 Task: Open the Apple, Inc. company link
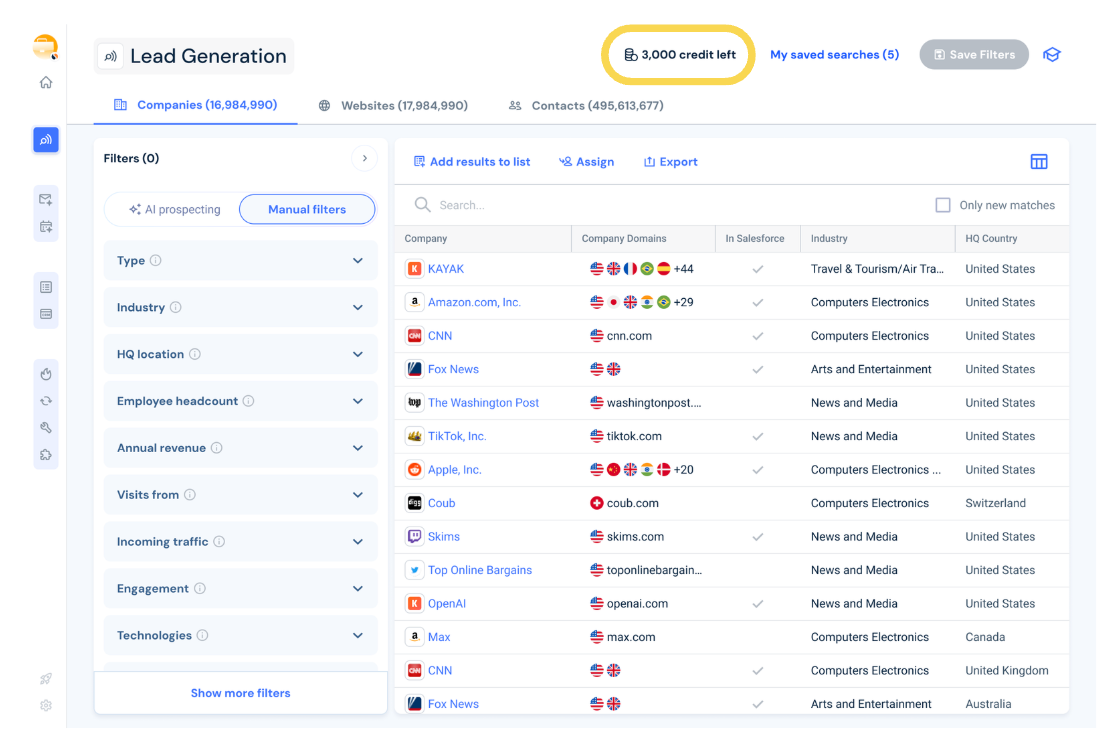(x=454, y=470)
